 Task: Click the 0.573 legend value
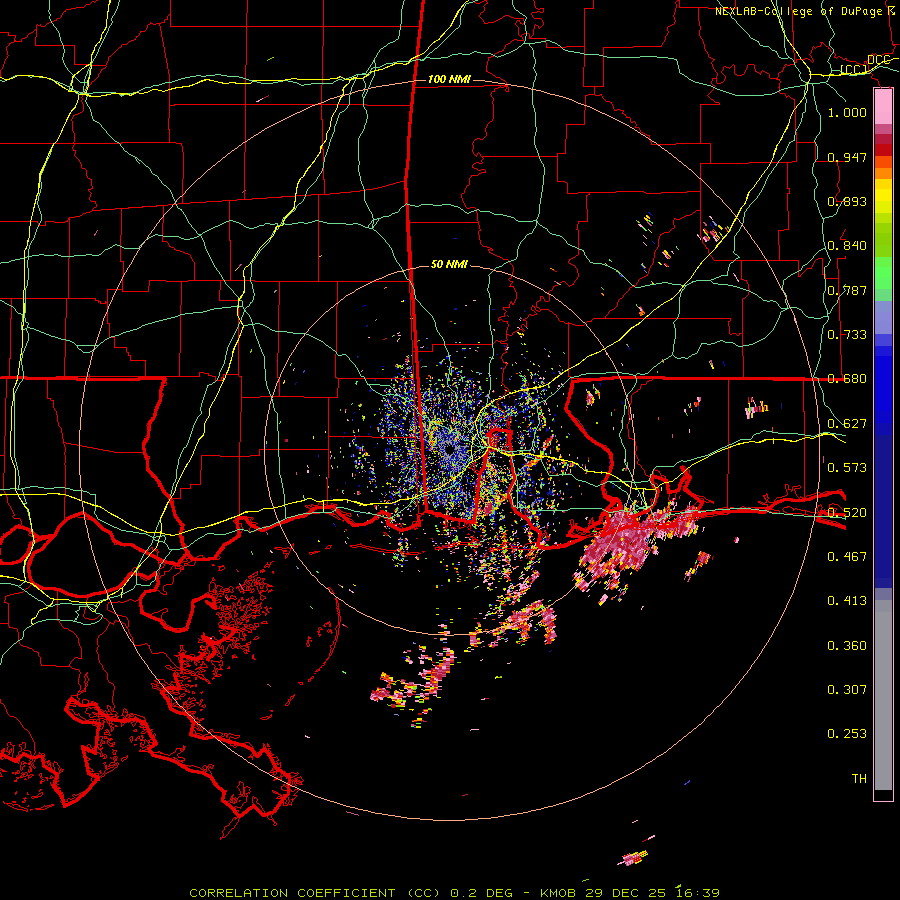[847, 468]
